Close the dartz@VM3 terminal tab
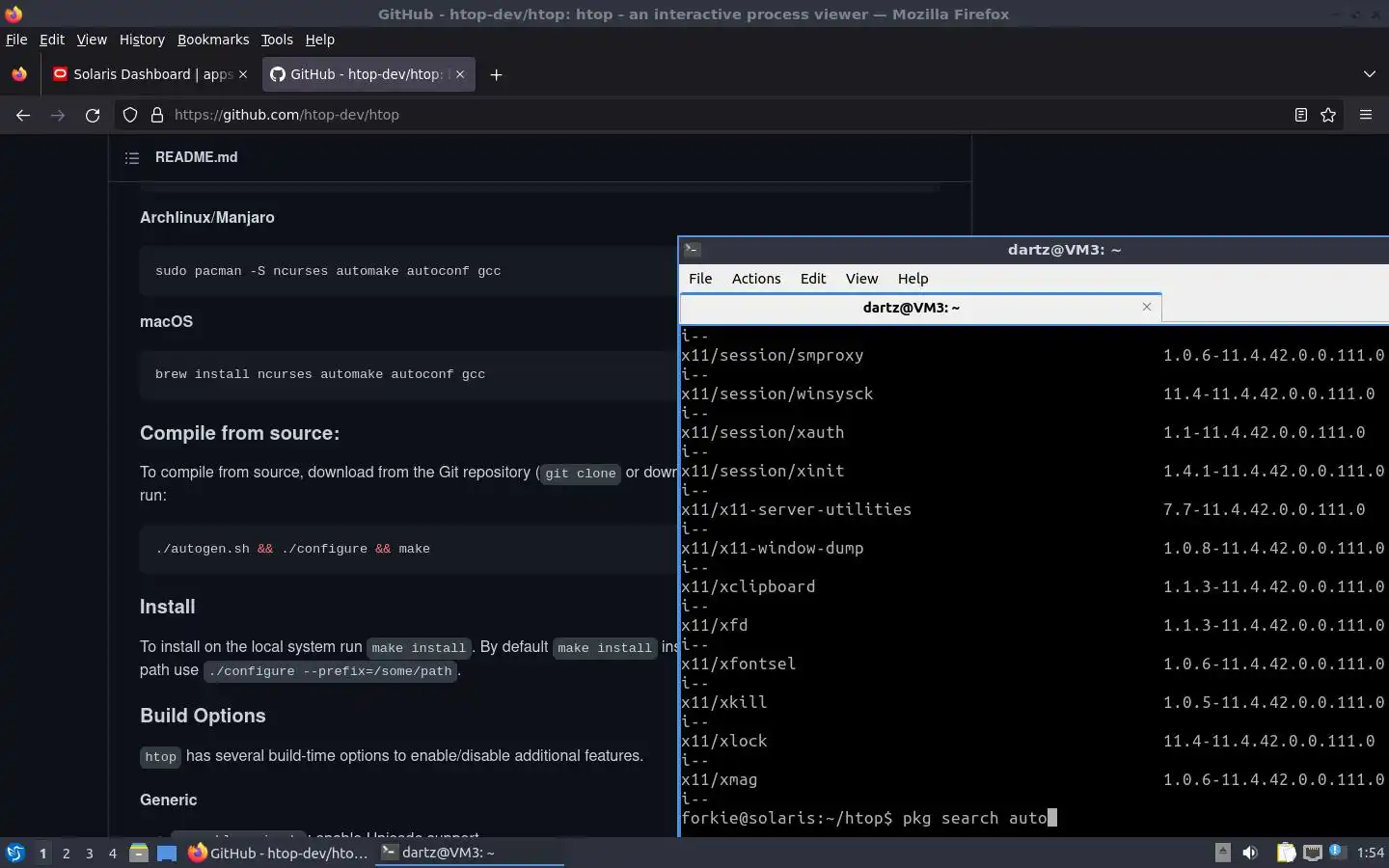1389x868 pixels. (x=1147, y=307)
